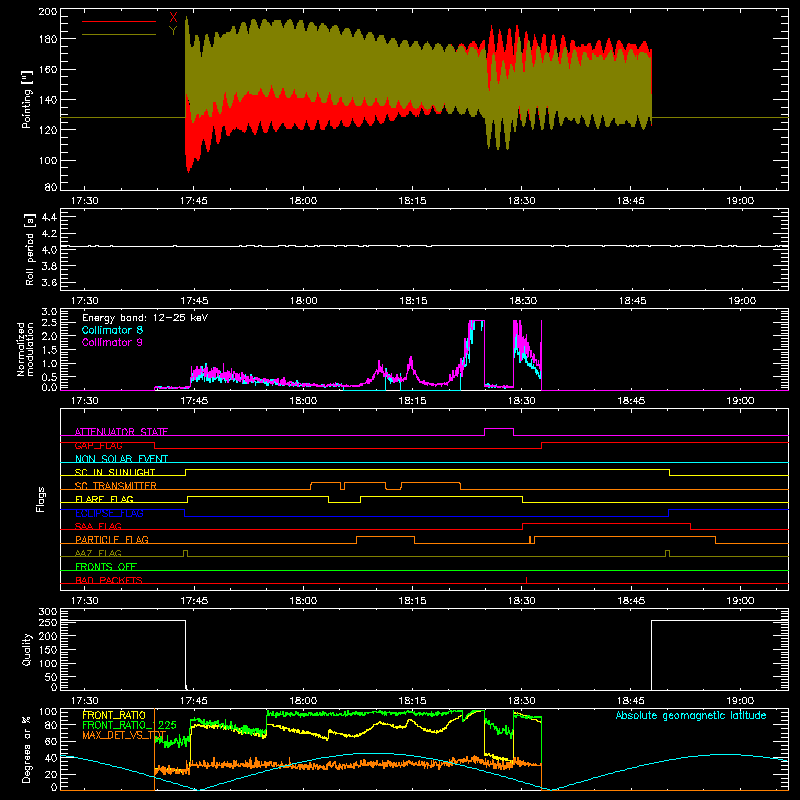Click the olive Y legend line sample
This screenshot has width=800, height=800.
tap(119, 34)
